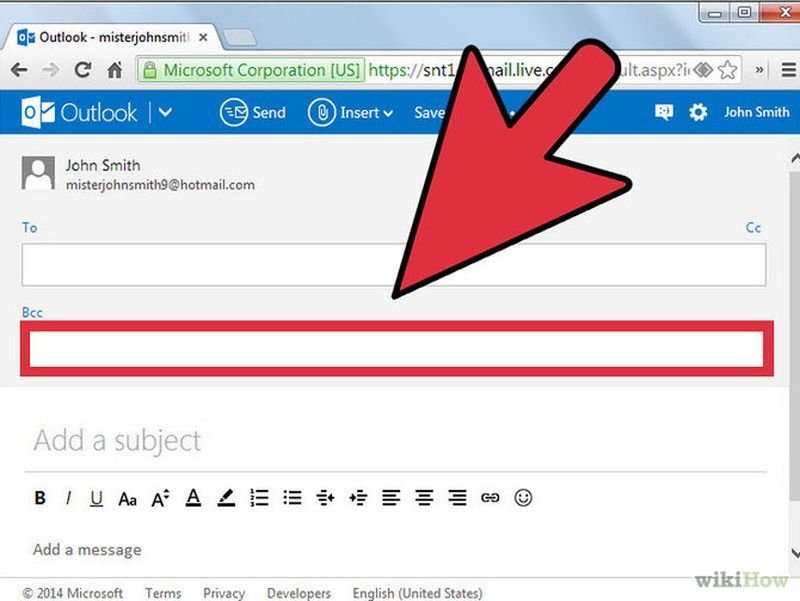The width and height of the screenshot is (800, 601).
Task: Click the To recipients link
Action: [30, 228]
